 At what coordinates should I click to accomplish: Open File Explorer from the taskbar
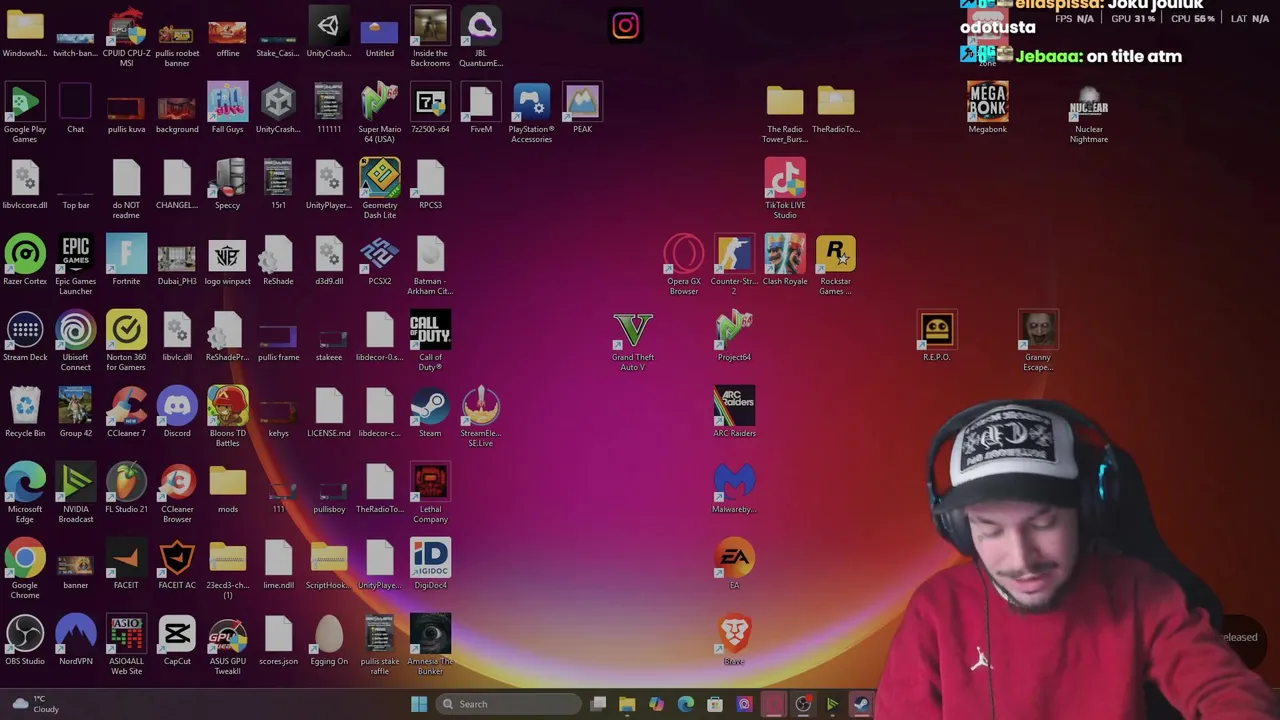pos(627,704)
